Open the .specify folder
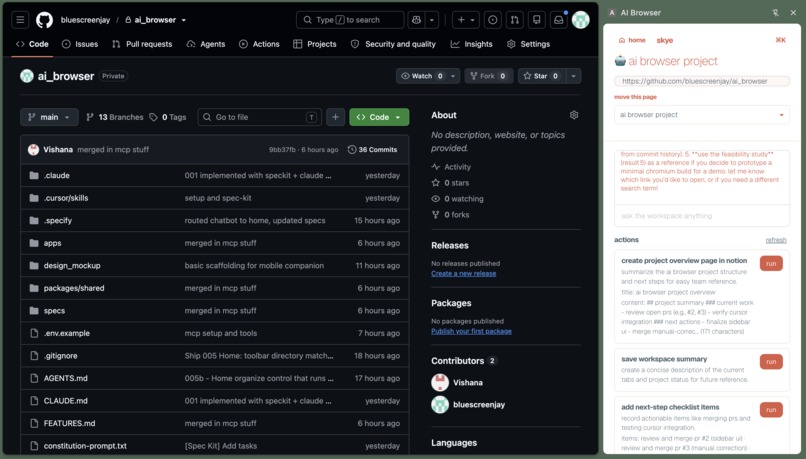 click(x=58, y=221)
